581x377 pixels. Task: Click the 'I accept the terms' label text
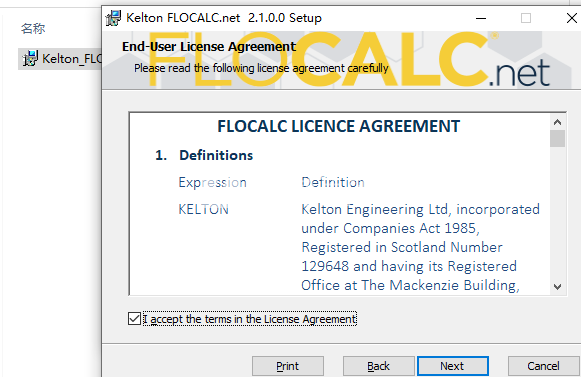[250, 319]
